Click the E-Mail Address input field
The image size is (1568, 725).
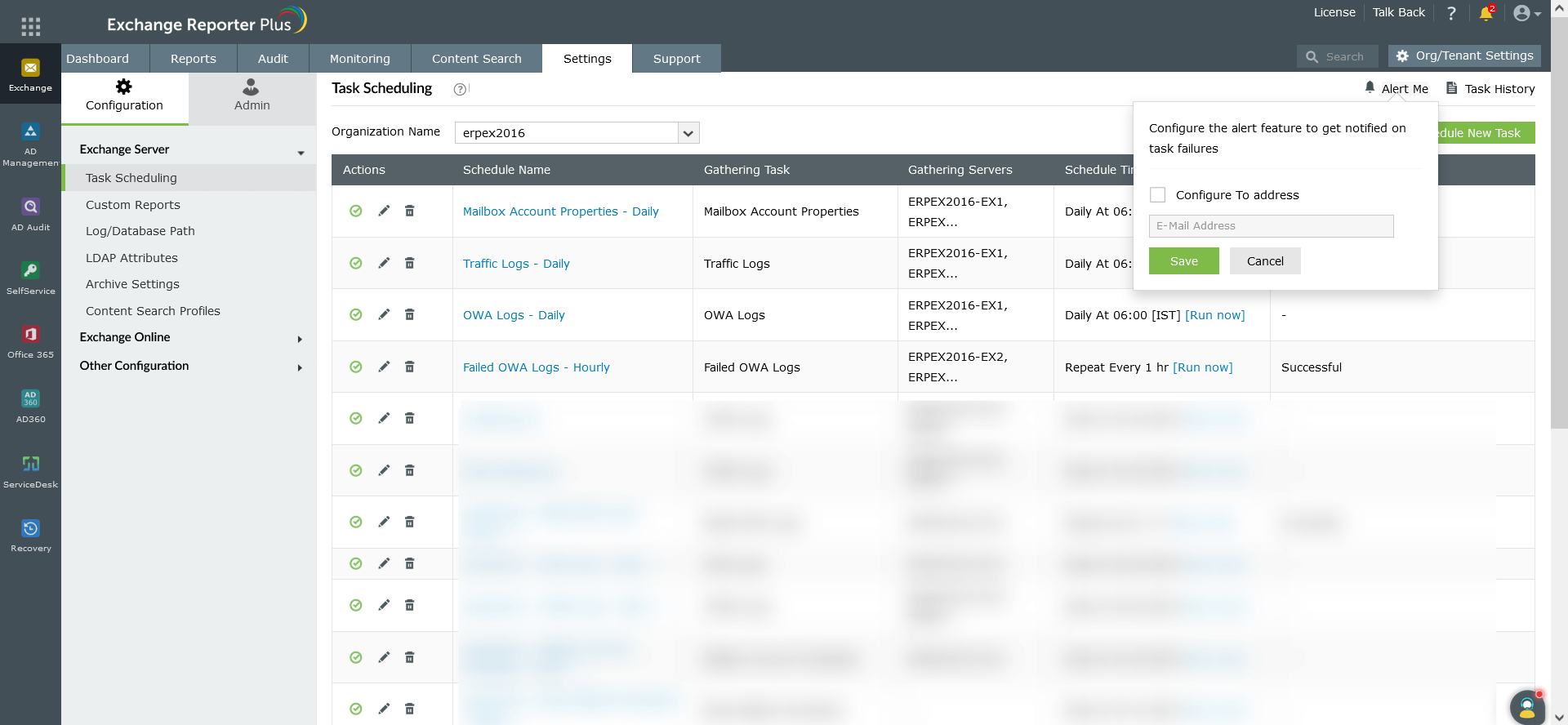tap(1272, 226)
